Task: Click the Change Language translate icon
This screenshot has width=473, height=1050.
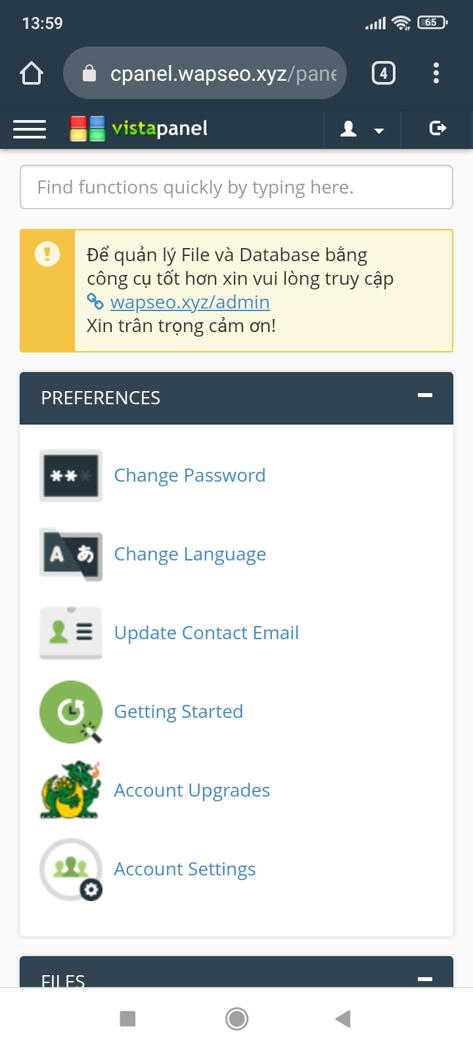Action: [71, 554]
